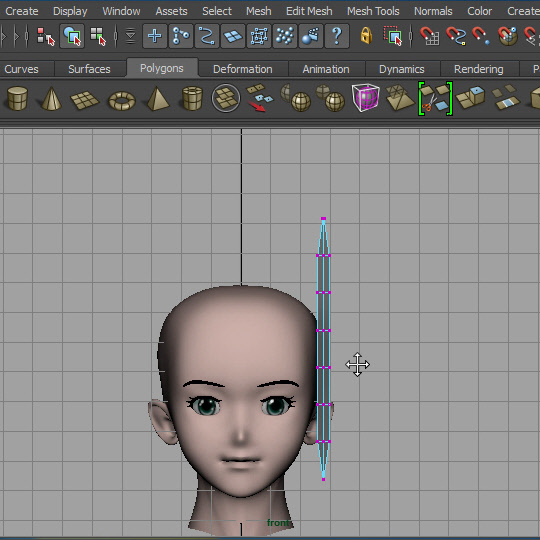Open the Mesh Tools menu

click(373, 11)
